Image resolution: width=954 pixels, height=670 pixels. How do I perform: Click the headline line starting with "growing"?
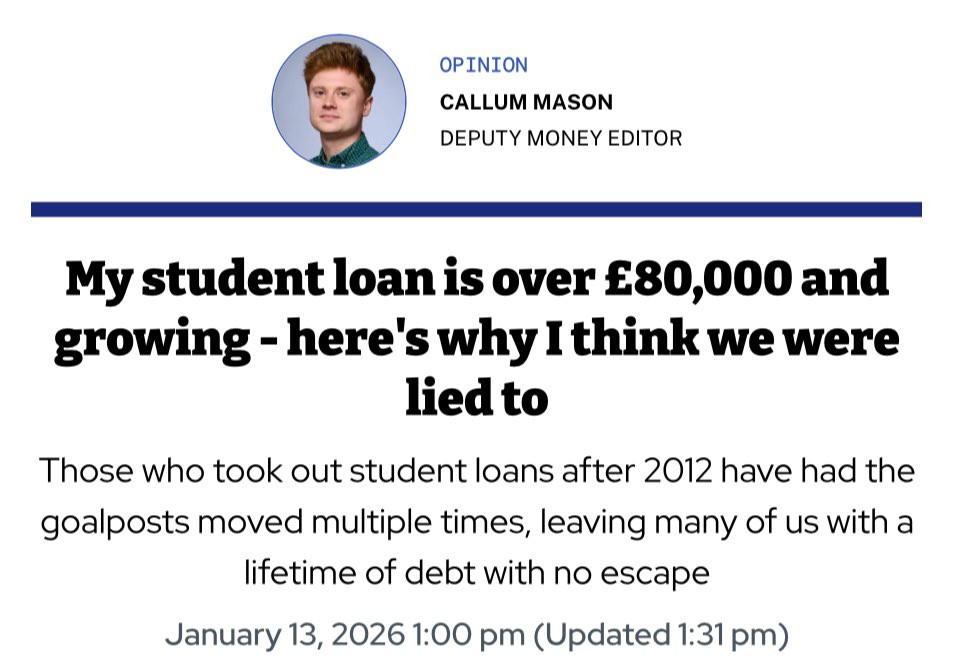point(476,340)
